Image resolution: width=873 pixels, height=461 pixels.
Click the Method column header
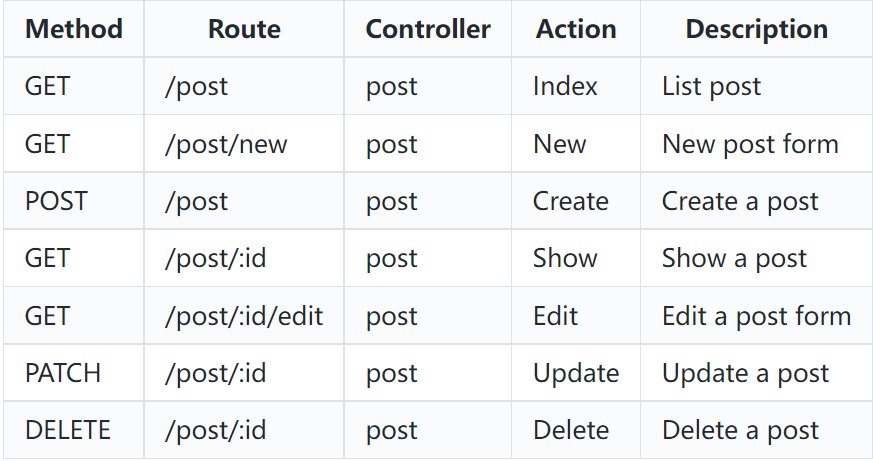[74, 29]
